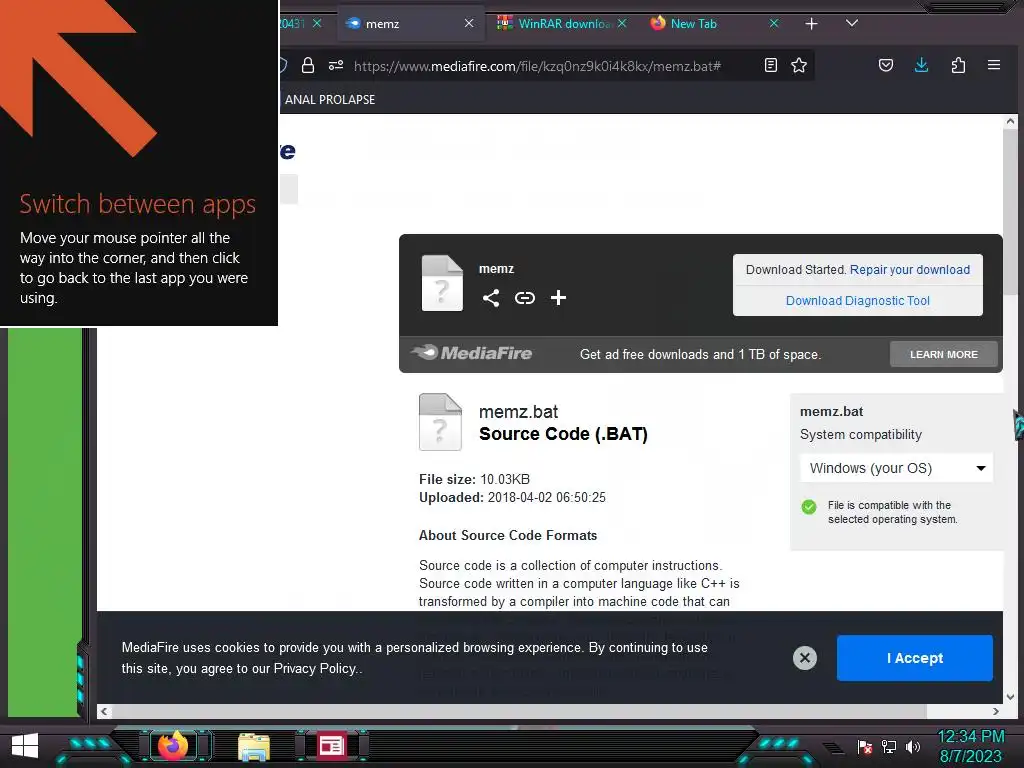
Task: Close the memz tab
Action: 469,24
